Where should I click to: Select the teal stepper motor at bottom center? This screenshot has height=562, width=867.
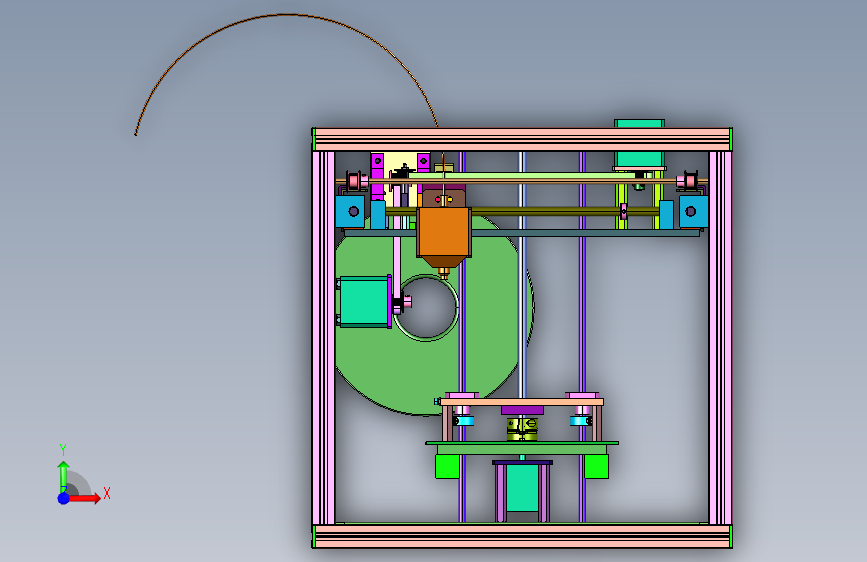[522, 488]
